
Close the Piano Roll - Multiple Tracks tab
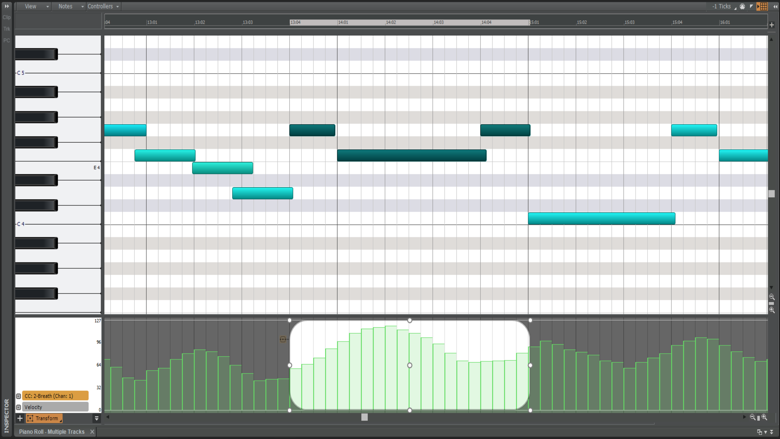[92, 432]
